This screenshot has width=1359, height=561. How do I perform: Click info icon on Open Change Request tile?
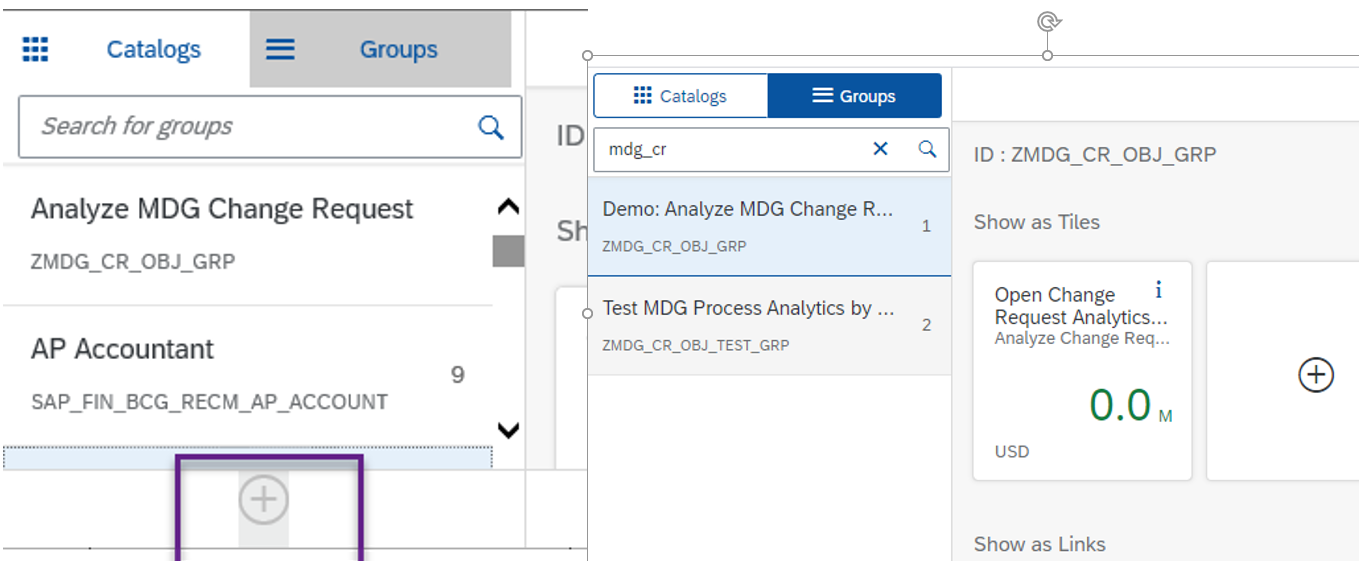[1158, 290]
